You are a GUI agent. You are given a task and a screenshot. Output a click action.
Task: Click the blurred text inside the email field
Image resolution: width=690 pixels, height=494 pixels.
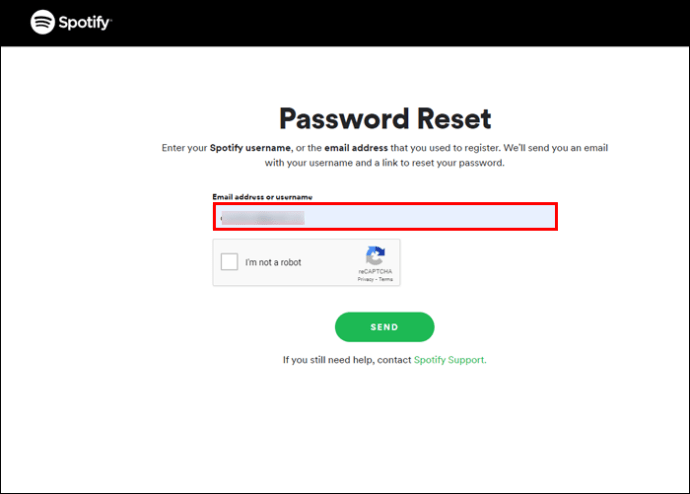[263, 218]
